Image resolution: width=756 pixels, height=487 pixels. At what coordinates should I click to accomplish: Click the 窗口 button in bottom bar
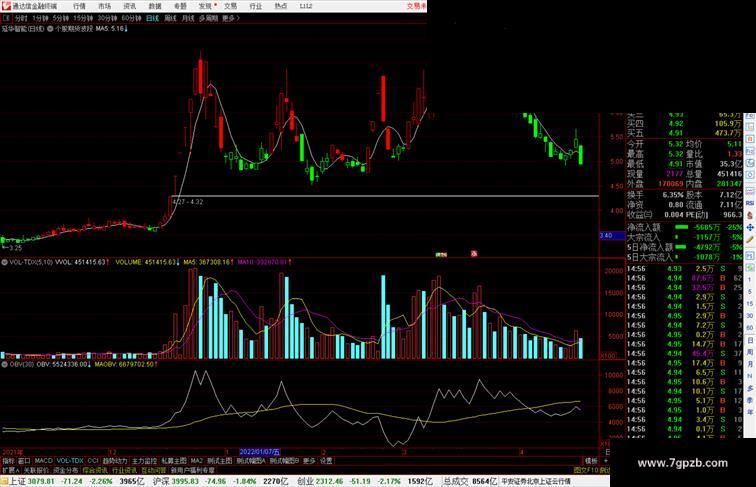(24, 461)
